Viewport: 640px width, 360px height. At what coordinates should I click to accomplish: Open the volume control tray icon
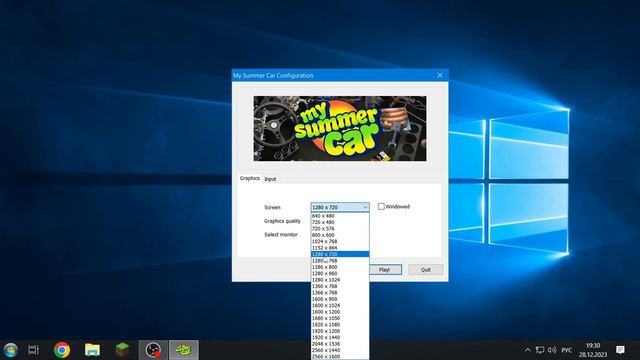tap(552, 350)
